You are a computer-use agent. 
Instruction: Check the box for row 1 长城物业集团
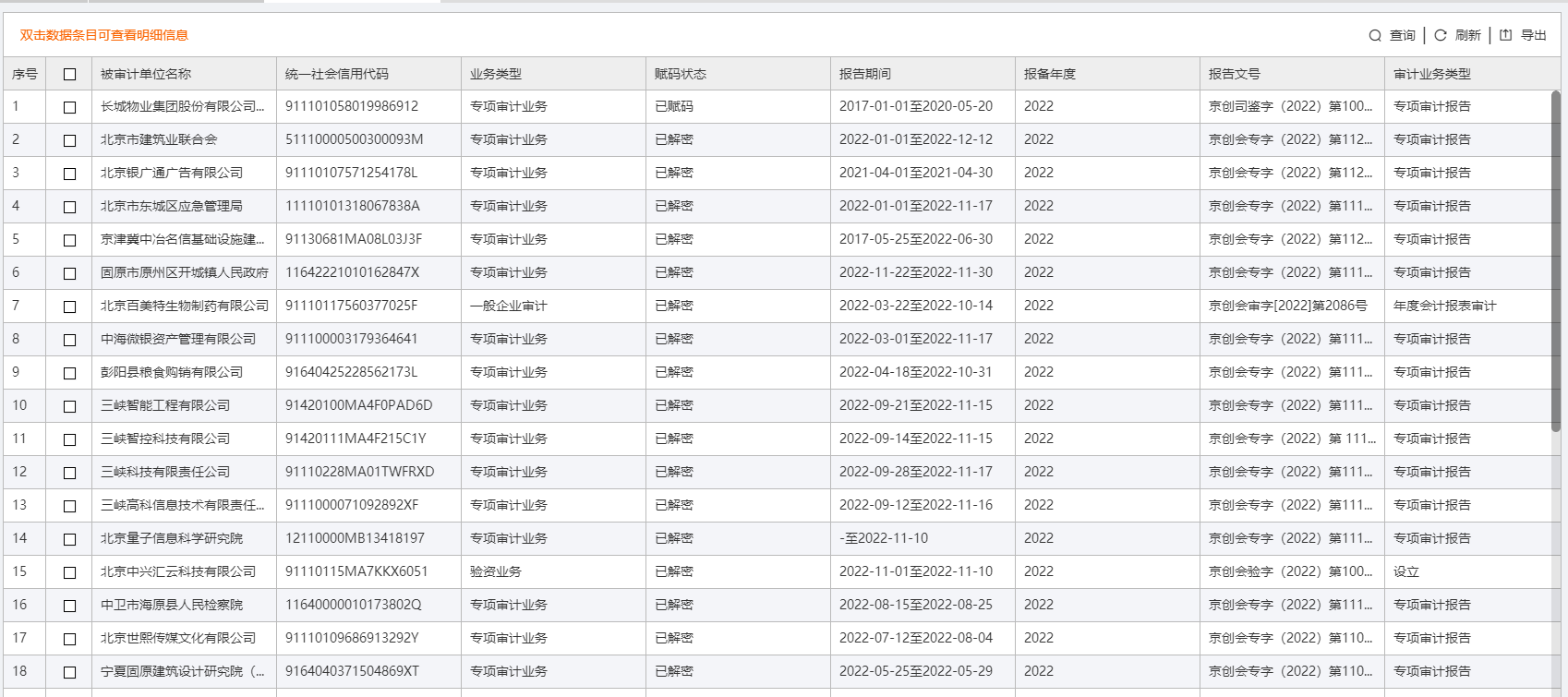(69, 107)
